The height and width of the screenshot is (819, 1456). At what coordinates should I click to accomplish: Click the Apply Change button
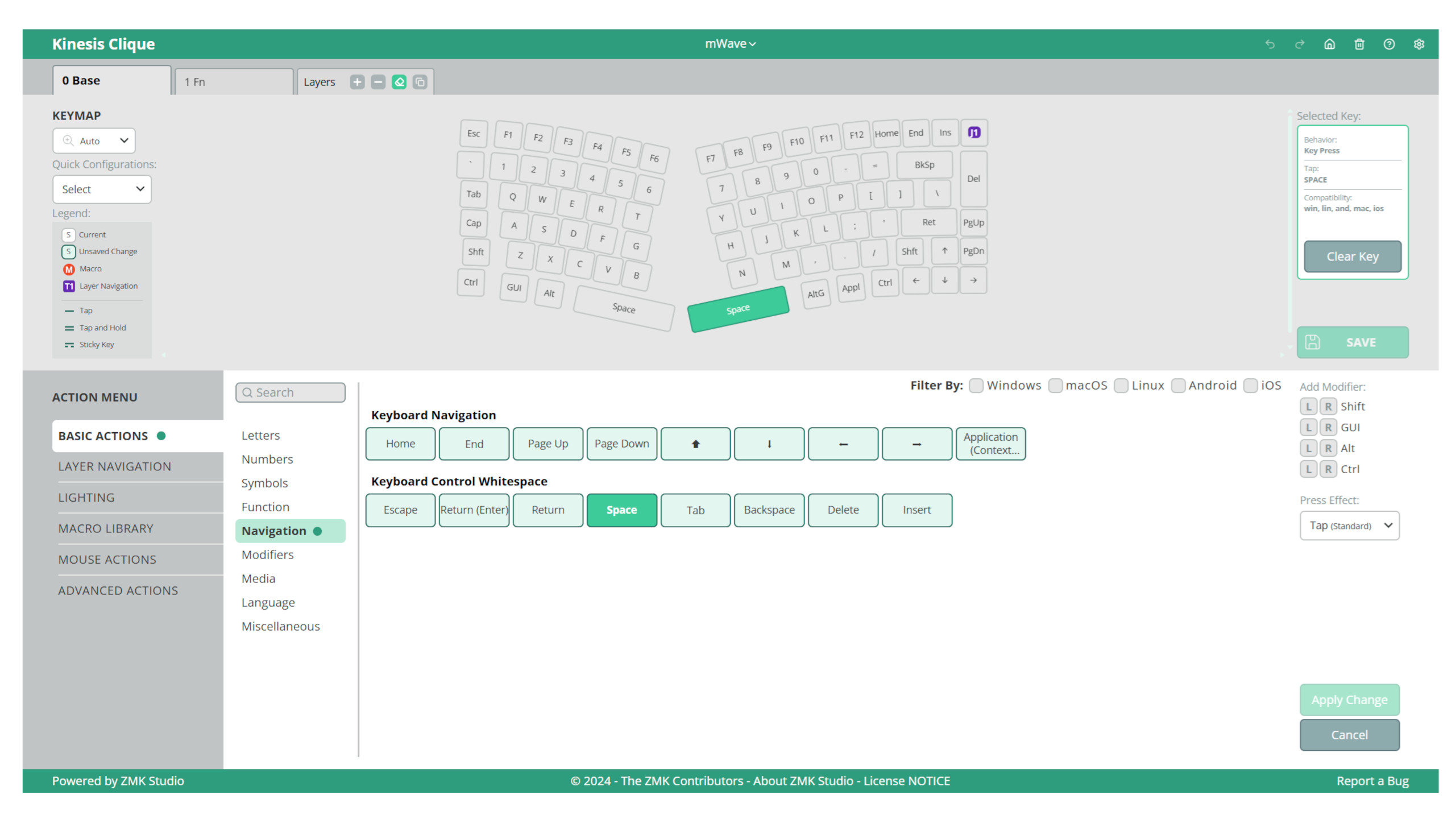1349,700
